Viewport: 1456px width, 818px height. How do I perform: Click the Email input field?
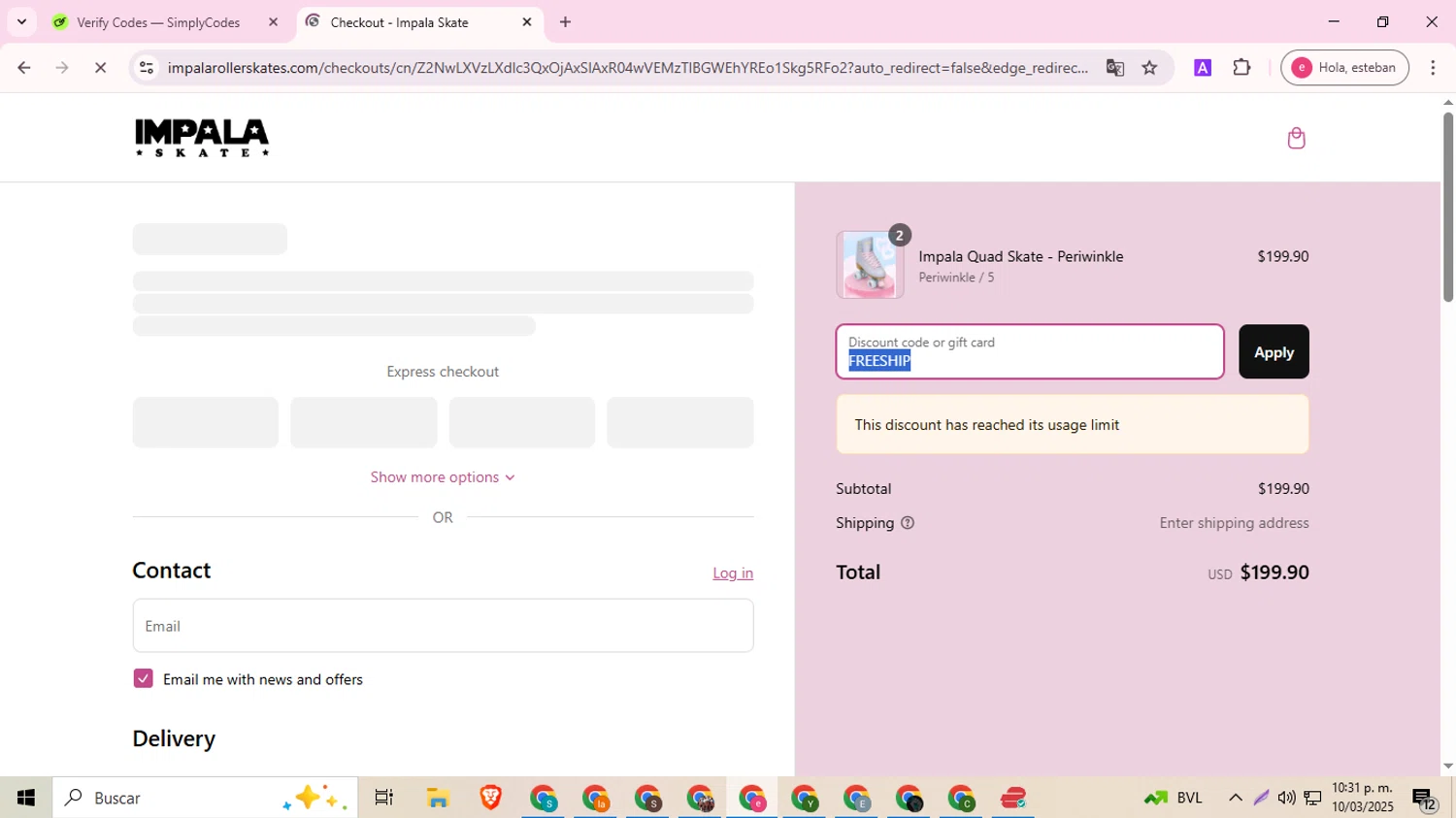(443, 626)
